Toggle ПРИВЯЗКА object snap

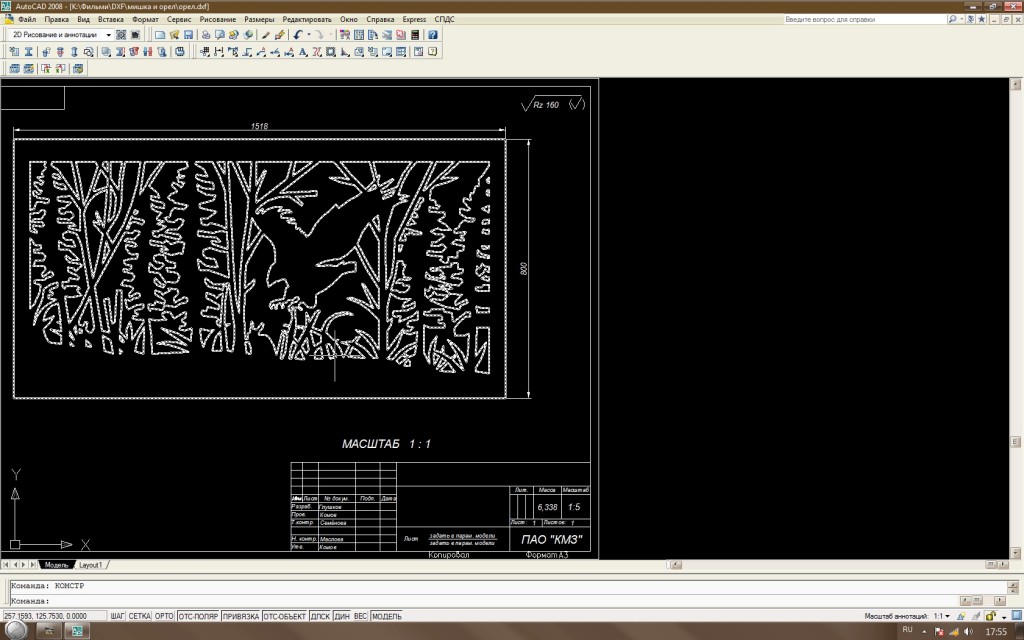pos(241,616)
